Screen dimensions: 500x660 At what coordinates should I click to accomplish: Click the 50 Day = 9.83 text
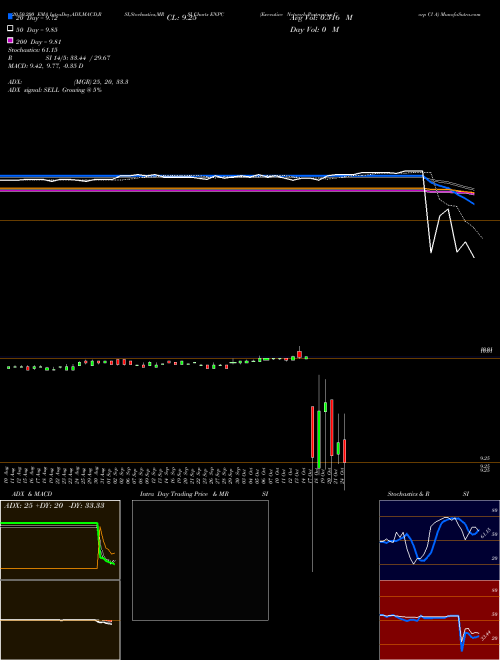tap(37, 30)
